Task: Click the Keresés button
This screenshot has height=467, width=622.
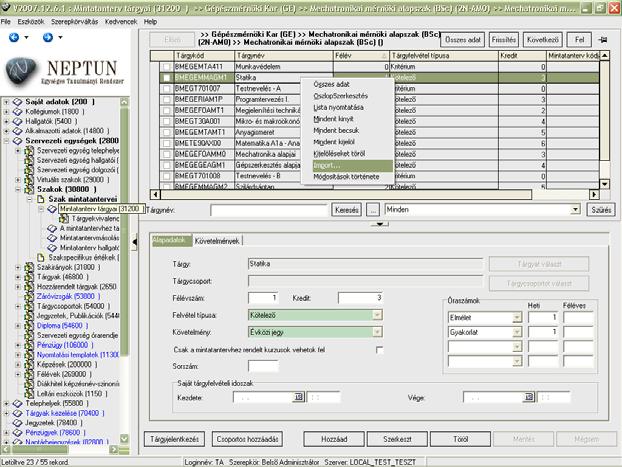Action: click(346, 209)
